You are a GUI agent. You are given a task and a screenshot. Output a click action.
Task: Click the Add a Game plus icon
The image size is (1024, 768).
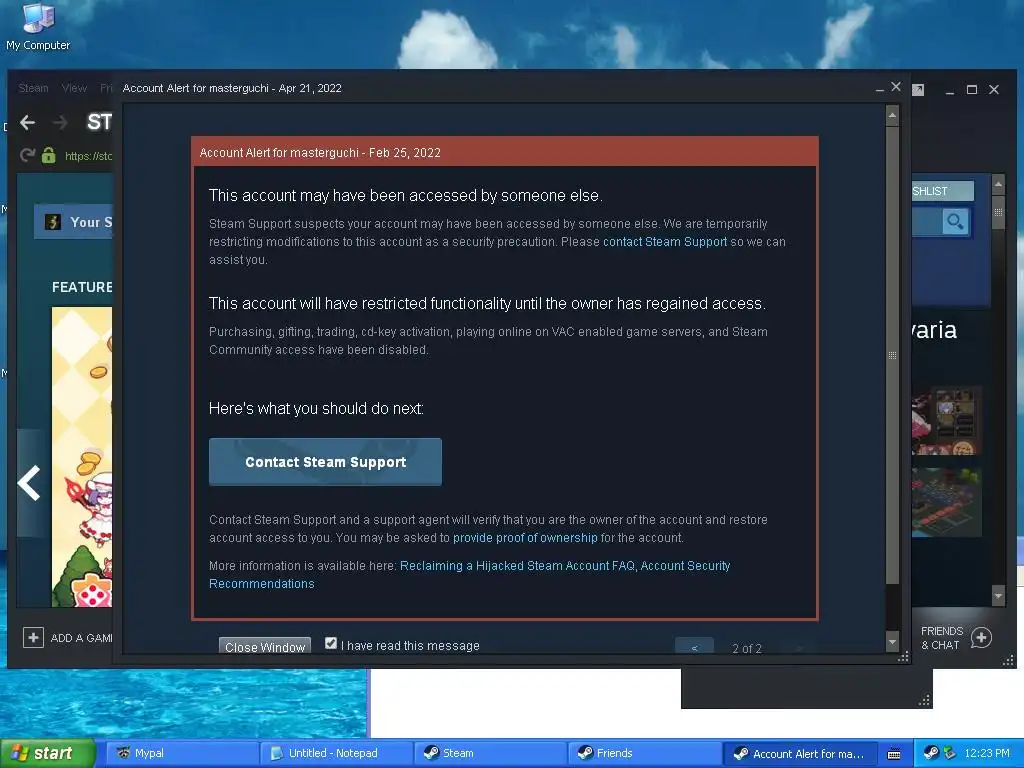[x=33, y=637]
